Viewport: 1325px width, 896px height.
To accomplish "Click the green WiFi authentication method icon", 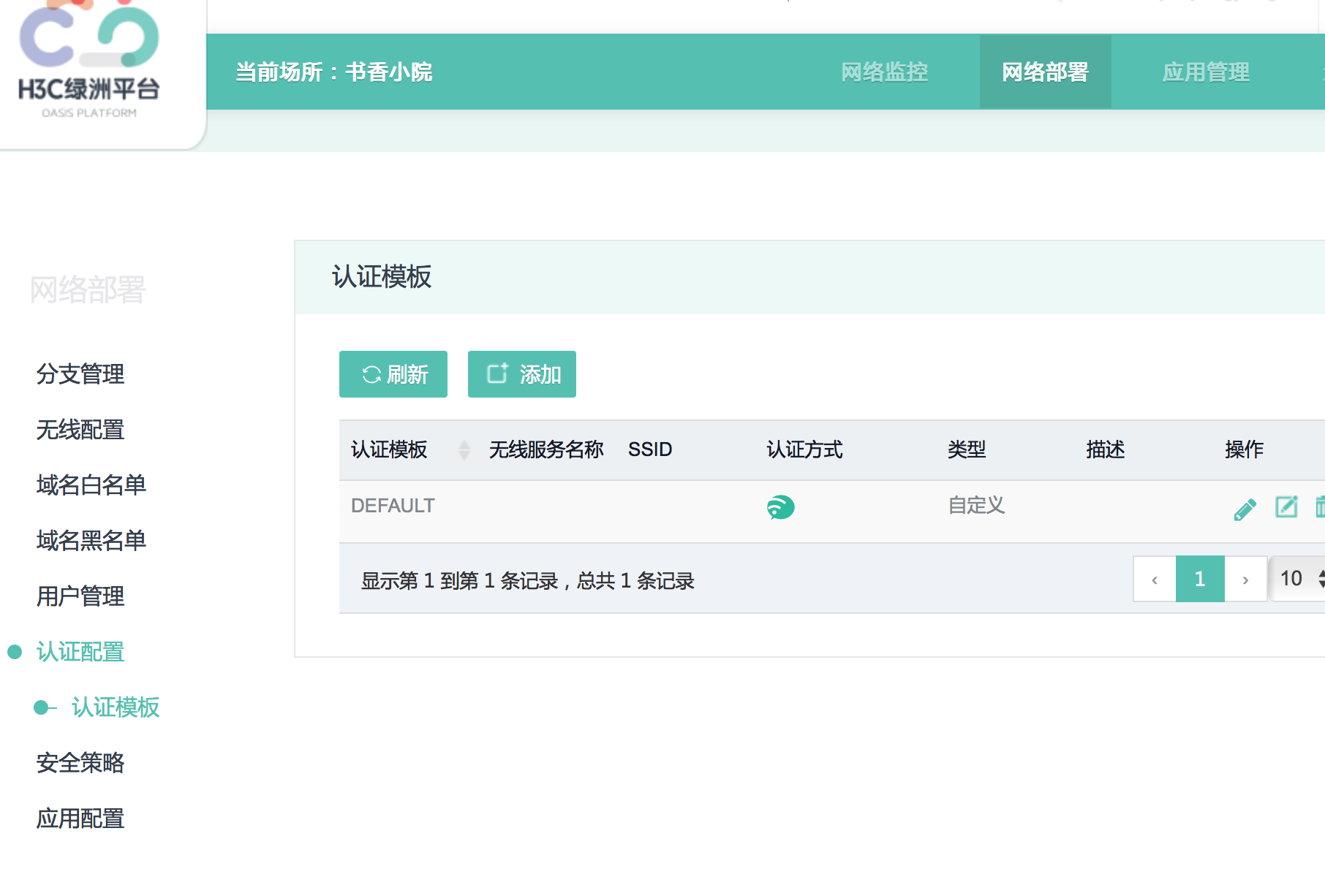I will pos(780,506).
